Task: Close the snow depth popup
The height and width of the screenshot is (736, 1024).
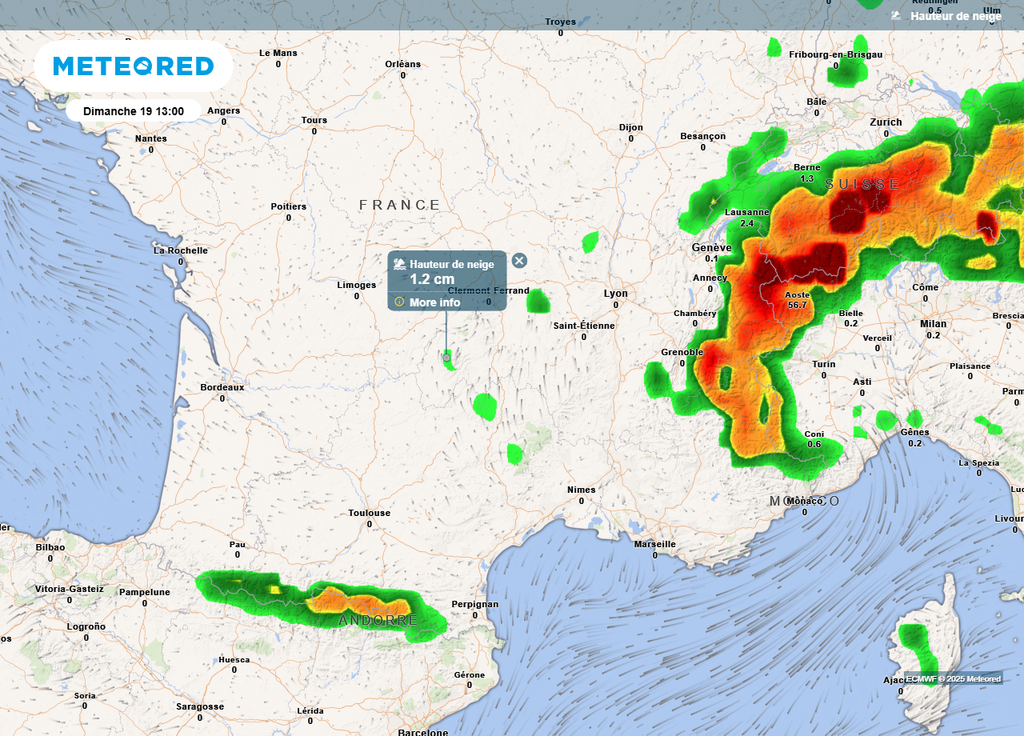Action: click(519, 260)
